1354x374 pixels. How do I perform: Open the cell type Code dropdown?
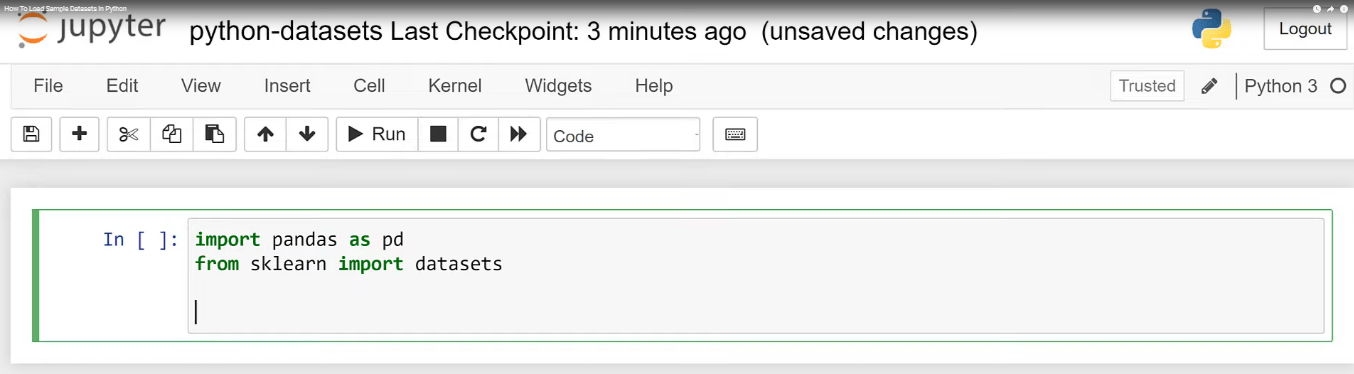623,135
